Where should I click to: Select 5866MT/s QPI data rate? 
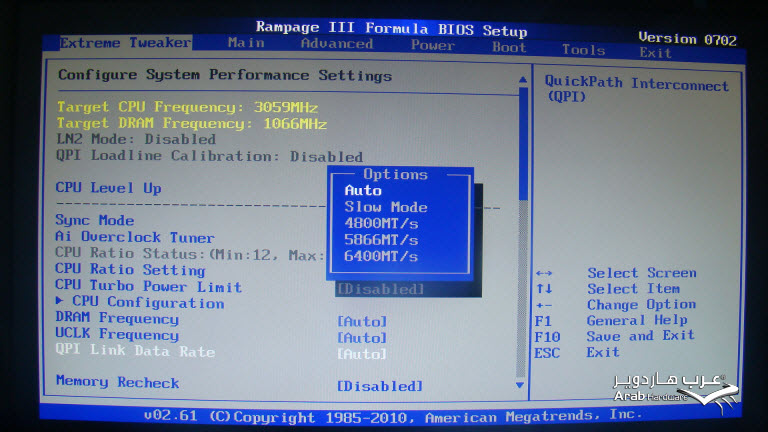coord(381,240)
